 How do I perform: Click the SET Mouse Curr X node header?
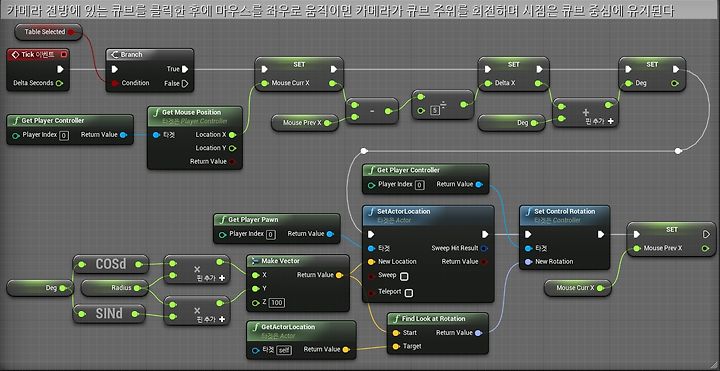(x=299, y=65)
